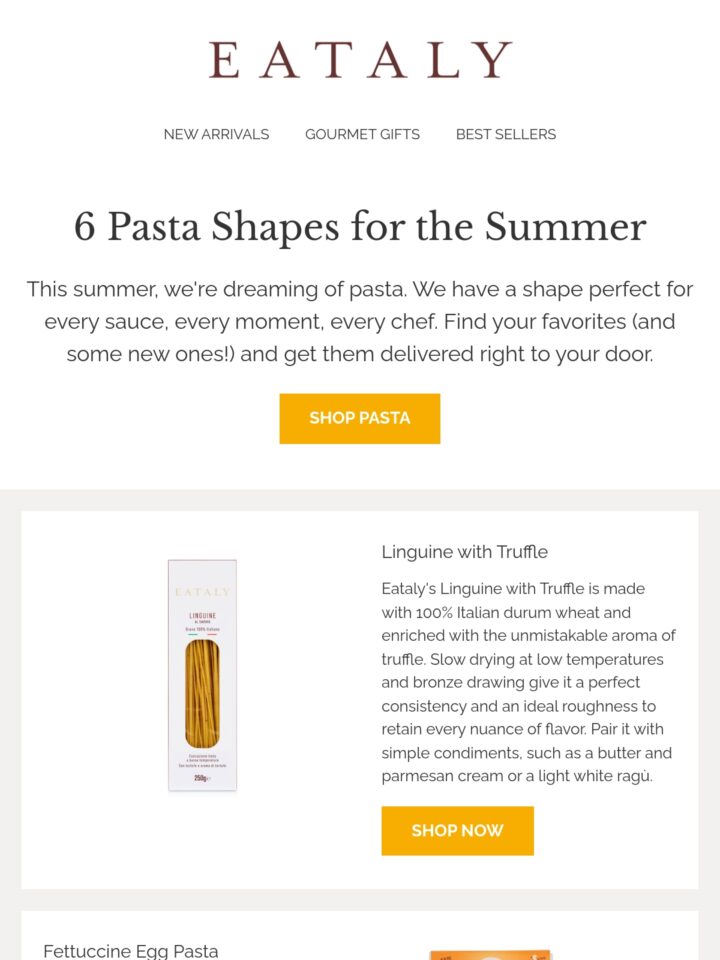Click the letter Y in the Eataly logo

click(x=493, y=60)
